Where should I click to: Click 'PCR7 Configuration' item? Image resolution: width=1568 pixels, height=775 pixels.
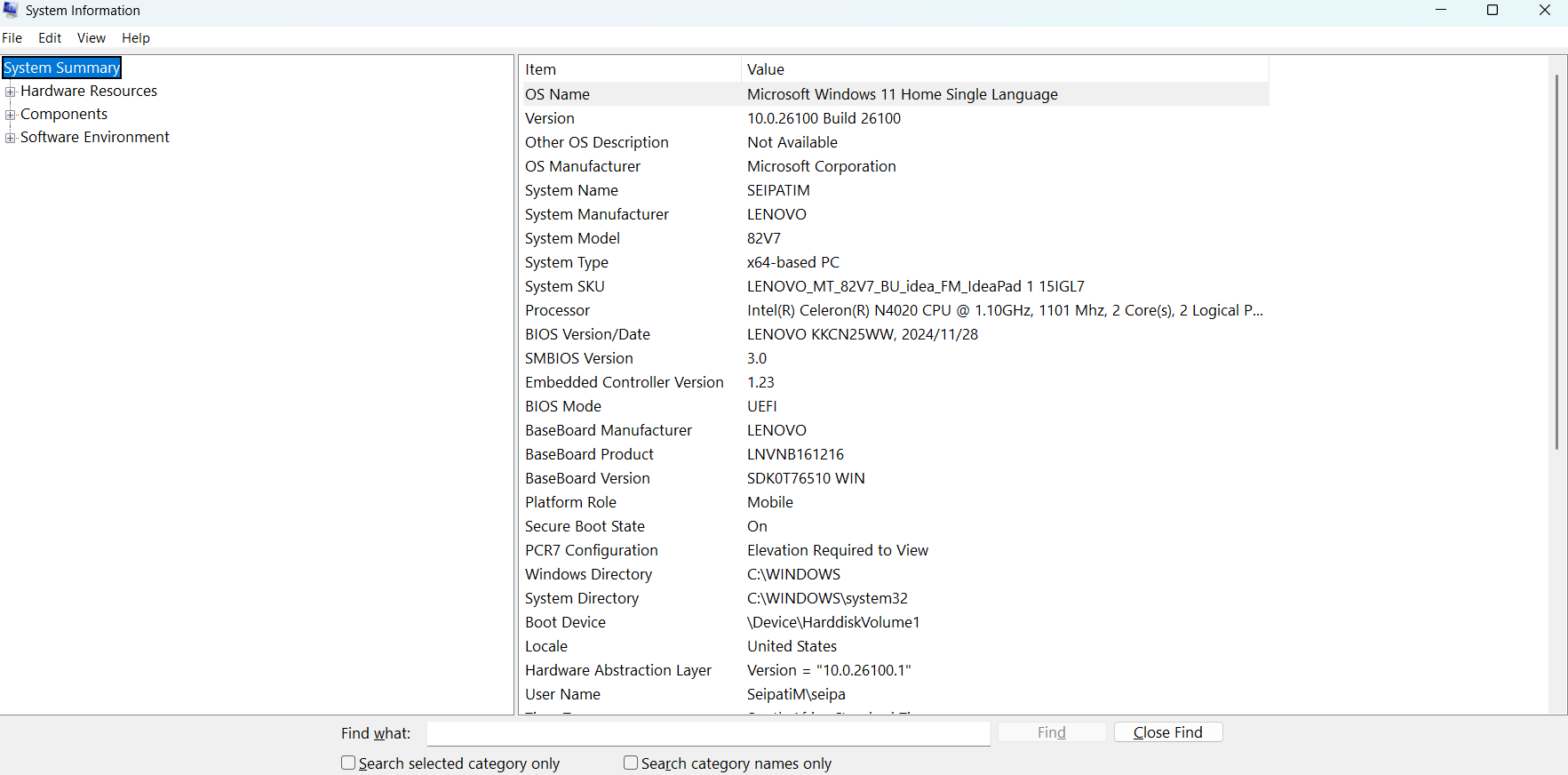[x=592, y=550]
